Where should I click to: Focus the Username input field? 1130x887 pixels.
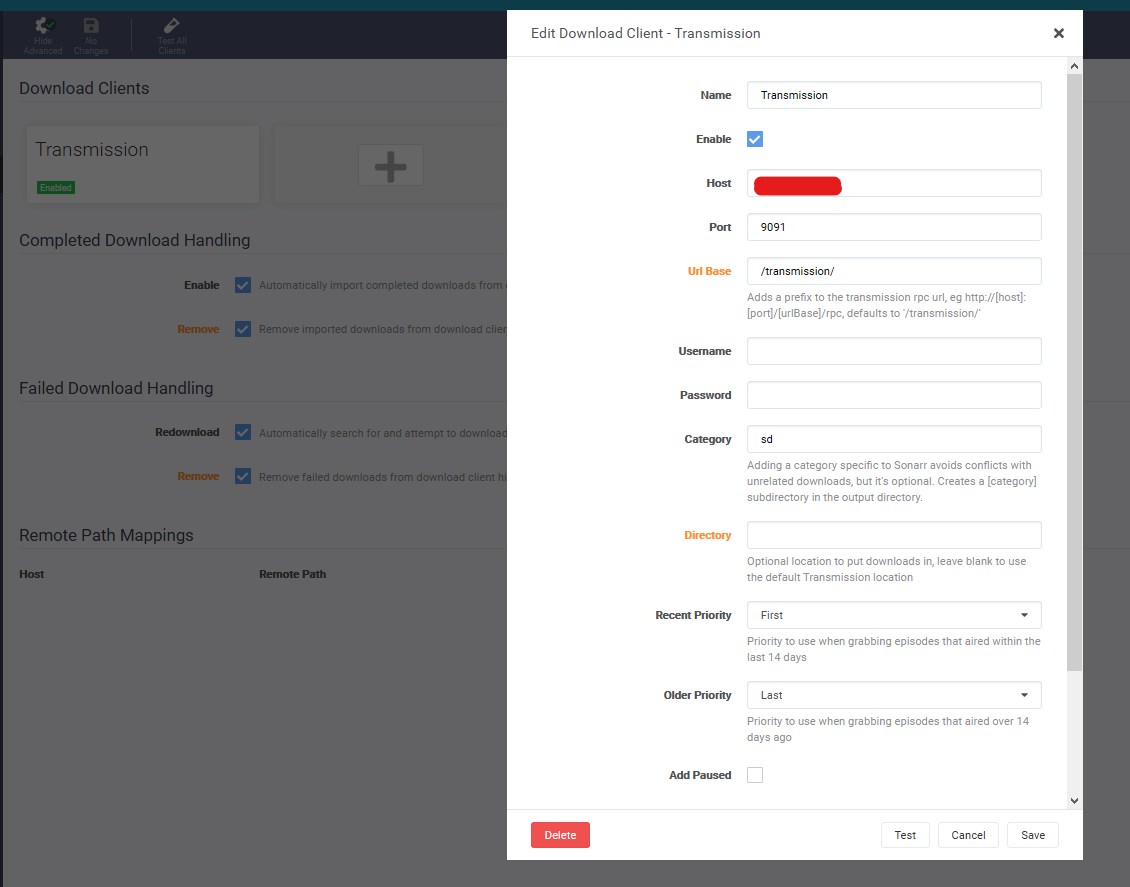point(894,351)
